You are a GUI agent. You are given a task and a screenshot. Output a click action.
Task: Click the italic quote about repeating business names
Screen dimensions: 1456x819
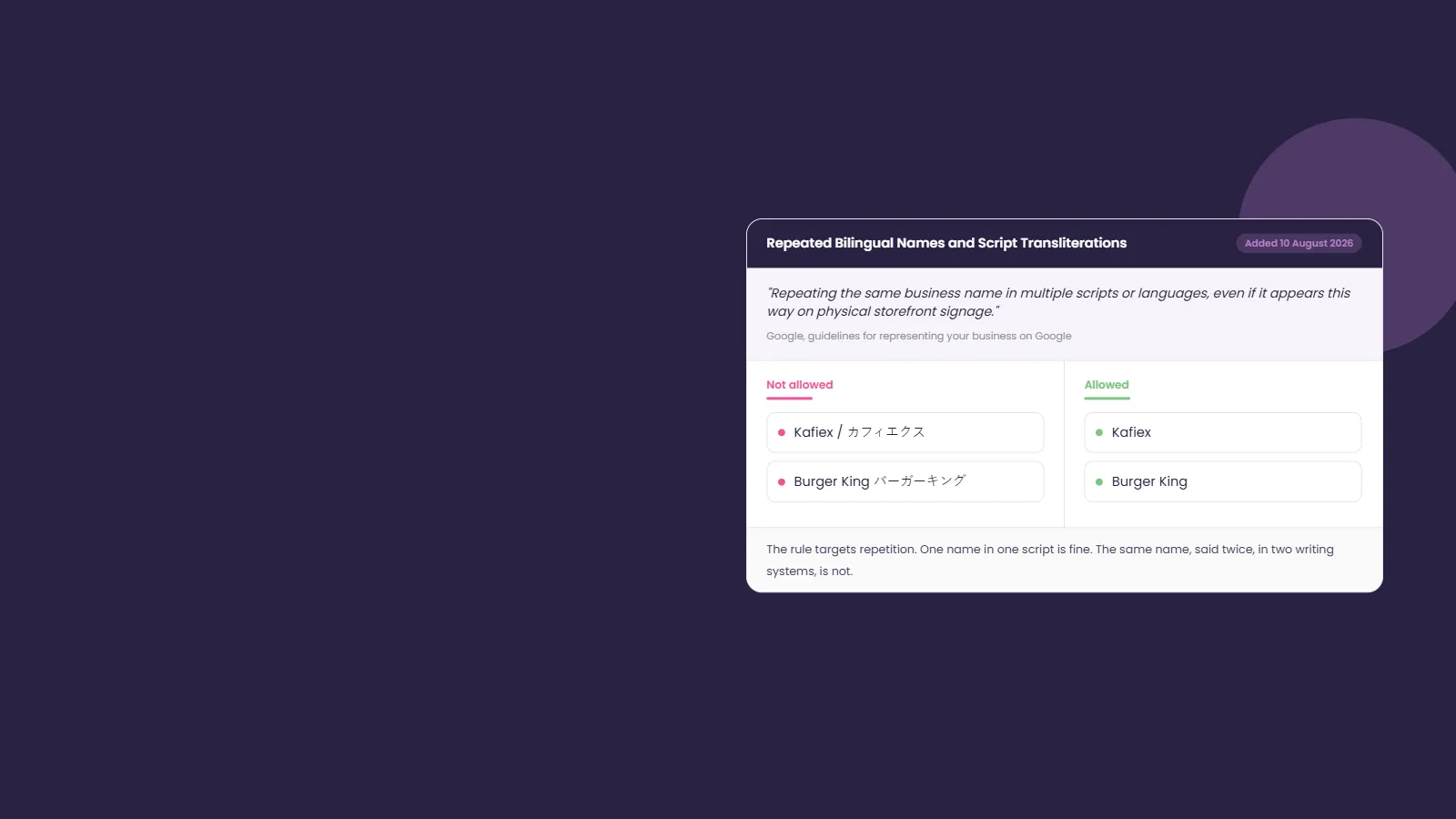tap(1058, 302)
